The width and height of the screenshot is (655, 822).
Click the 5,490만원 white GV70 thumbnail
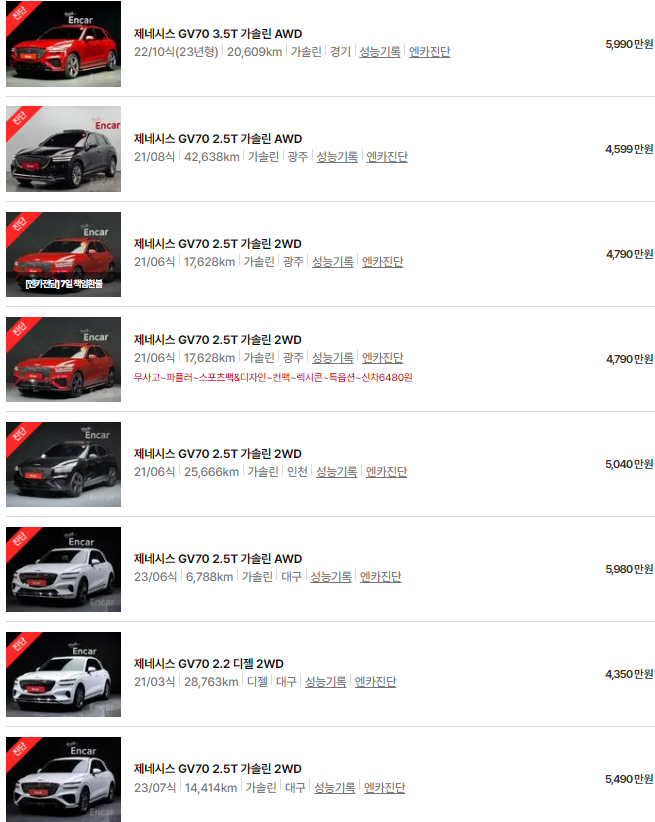point(63,780)
